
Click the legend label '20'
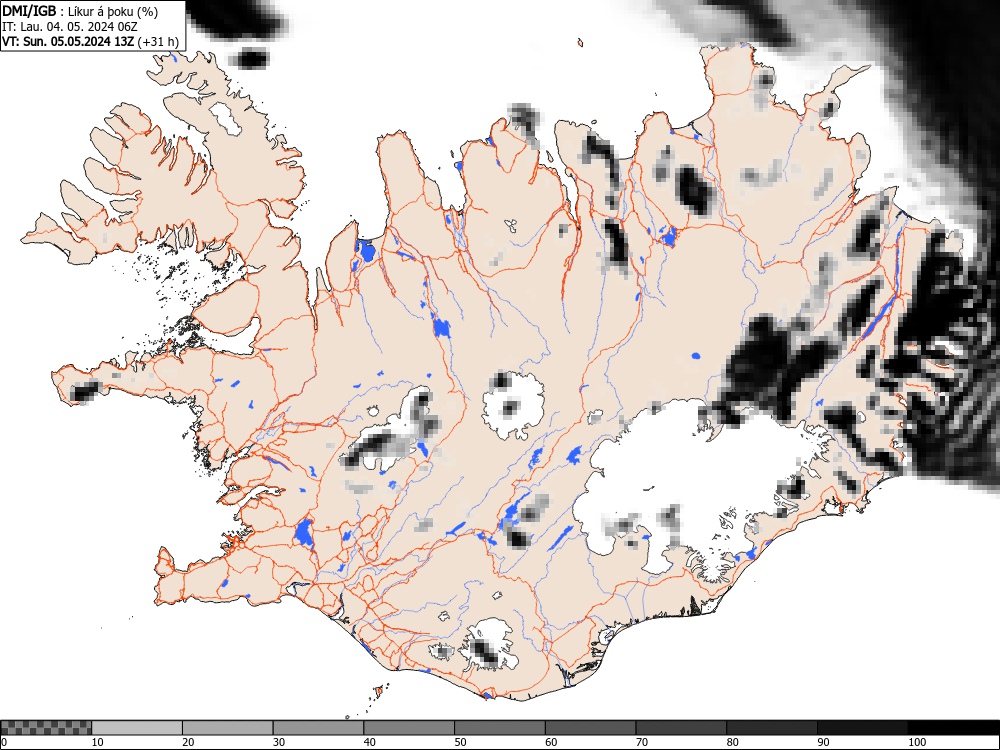point(188,742)
